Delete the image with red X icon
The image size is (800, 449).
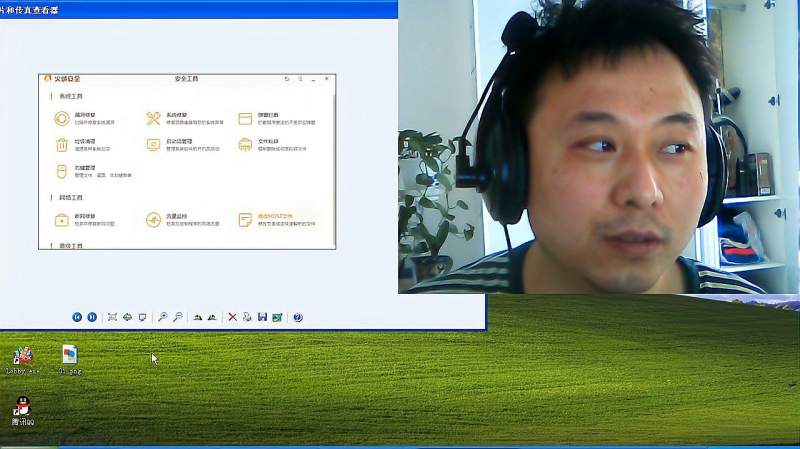point(232,317)
